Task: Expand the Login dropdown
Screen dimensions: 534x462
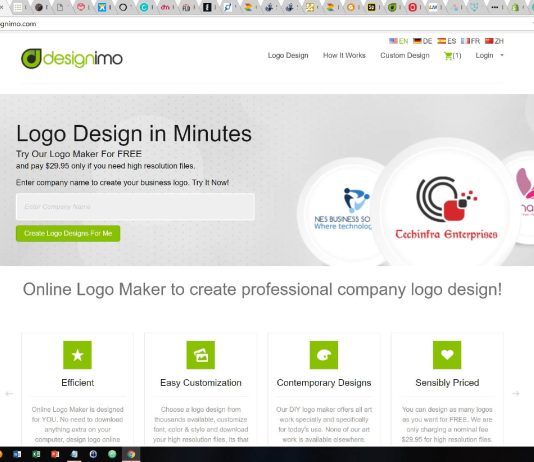Action: [x=489, y=55]
